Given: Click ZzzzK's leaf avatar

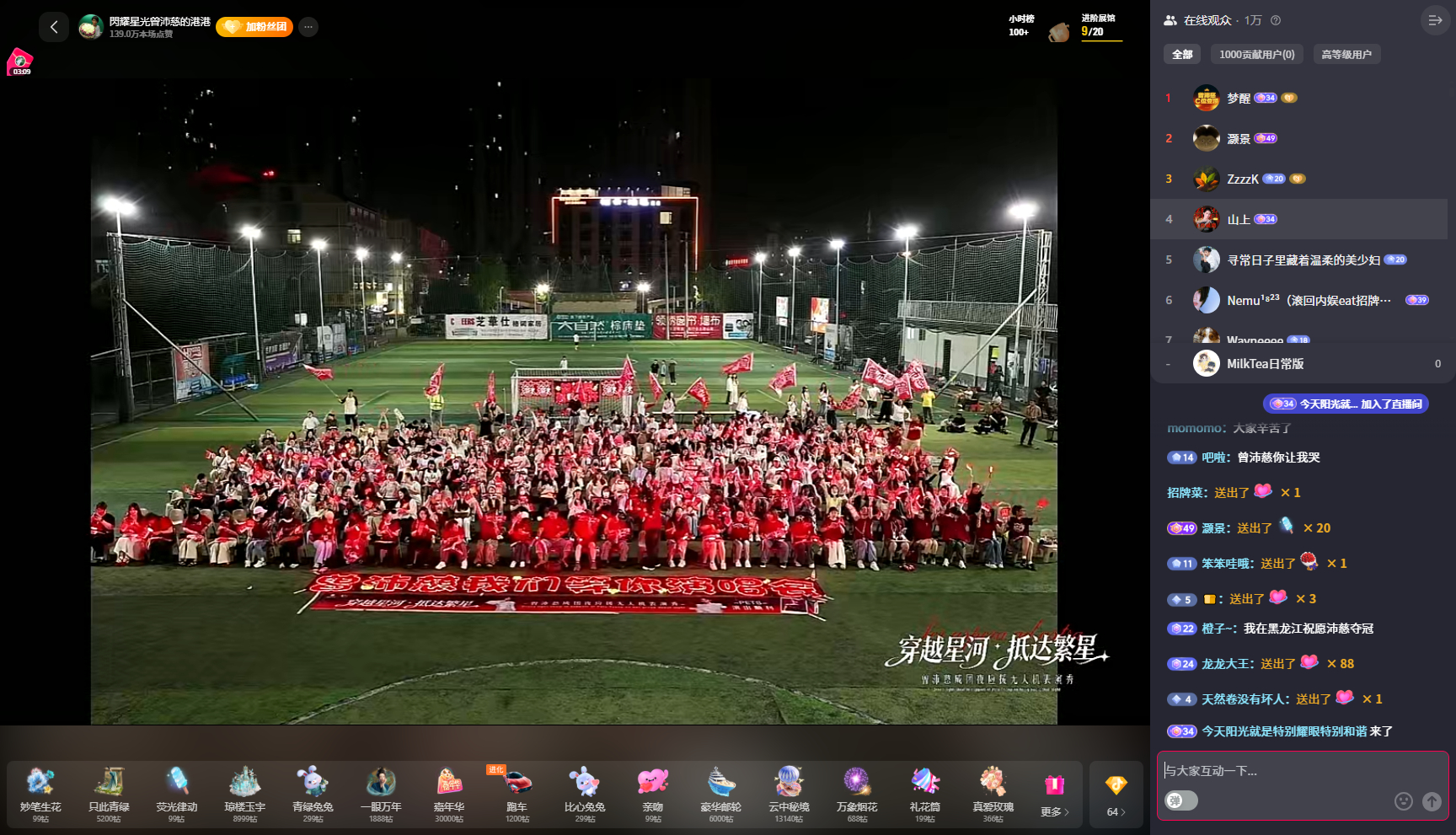Looking at the screenshot, I should point(1206,179).
